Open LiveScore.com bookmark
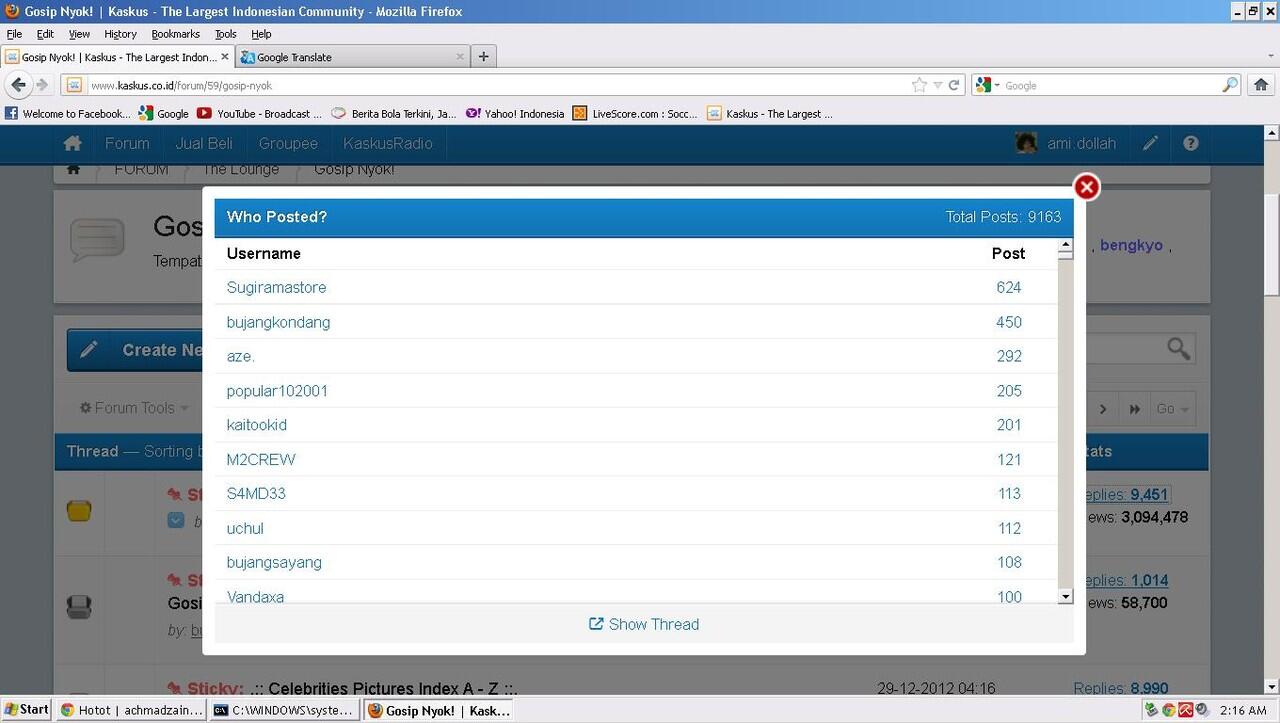Image resolution: width=1280 pixels, height=723 pixels. point(635,114)
